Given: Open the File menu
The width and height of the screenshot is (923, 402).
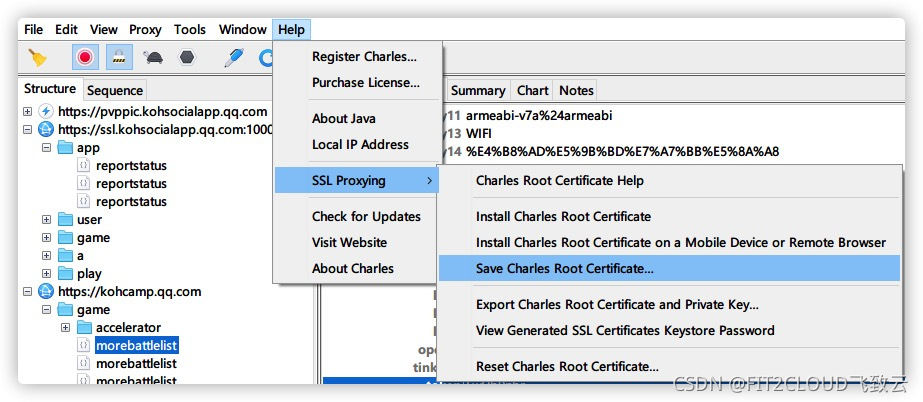Looking at the screenshot, I should (x=34, y=29).
